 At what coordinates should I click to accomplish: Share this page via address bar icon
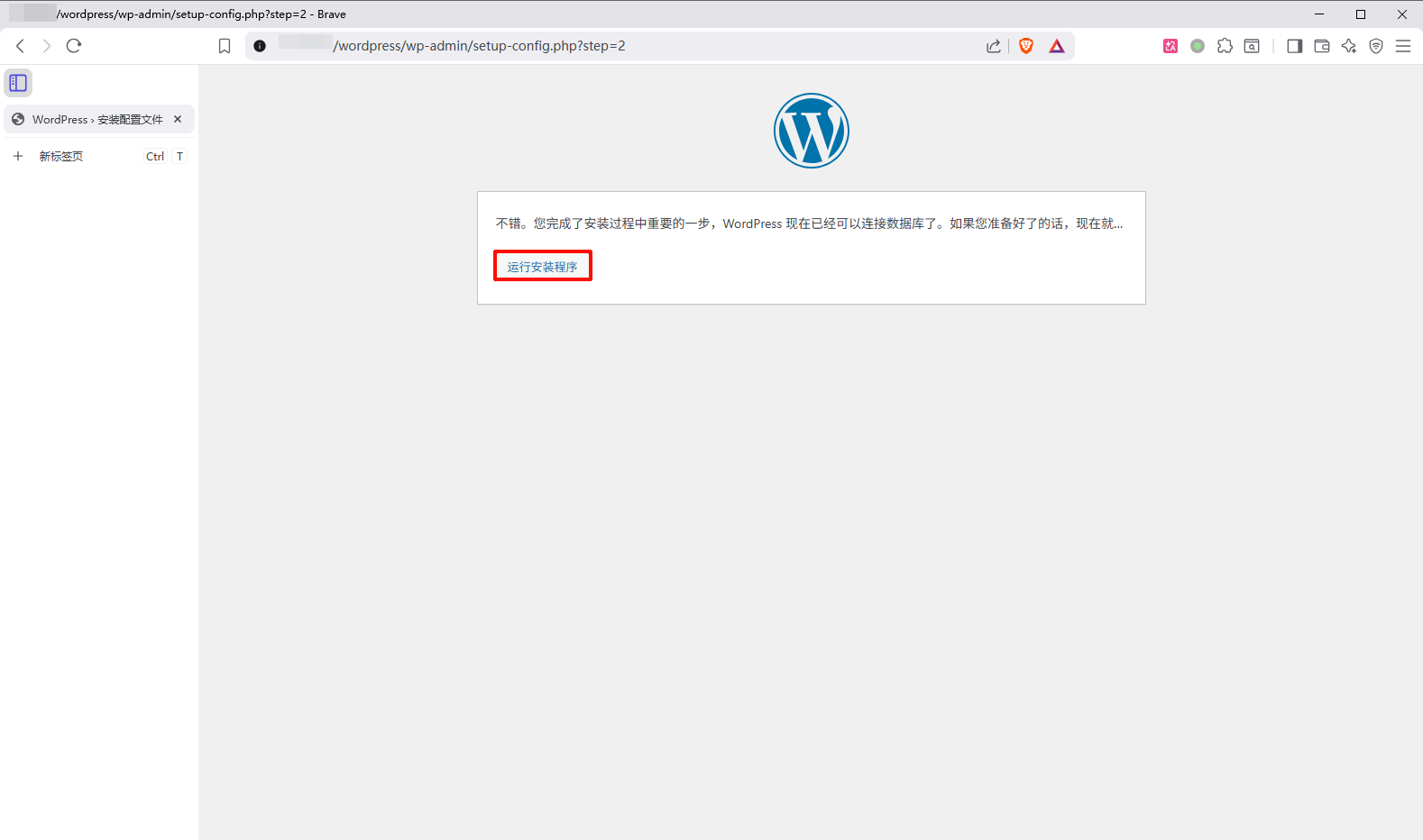click(x=993, y=46)
